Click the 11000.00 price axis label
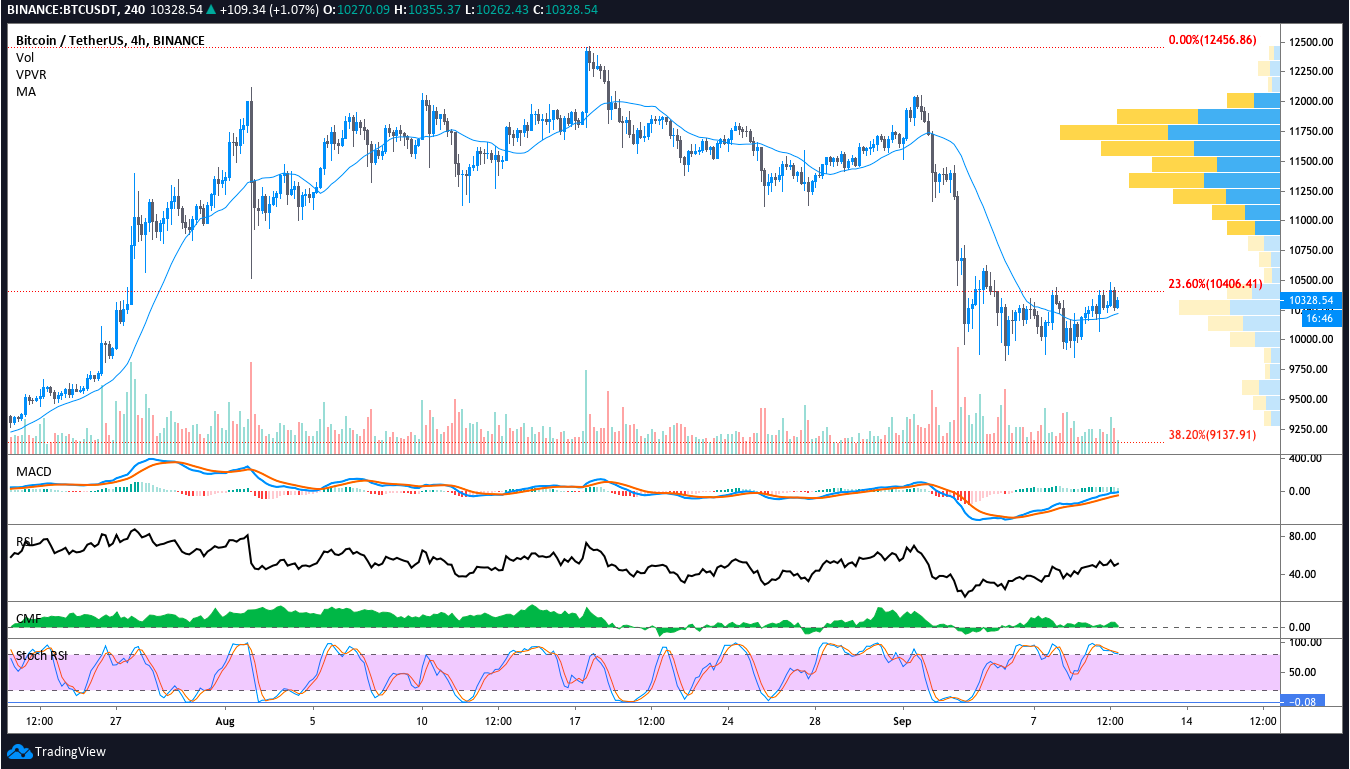This screenshot has width=1350, height=769. pos(1311,220)
